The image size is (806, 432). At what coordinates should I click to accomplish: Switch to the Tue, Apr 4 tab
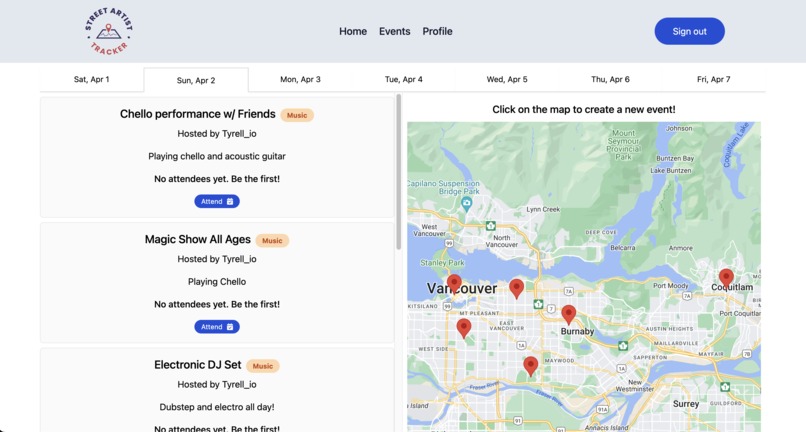pos(404,79)
